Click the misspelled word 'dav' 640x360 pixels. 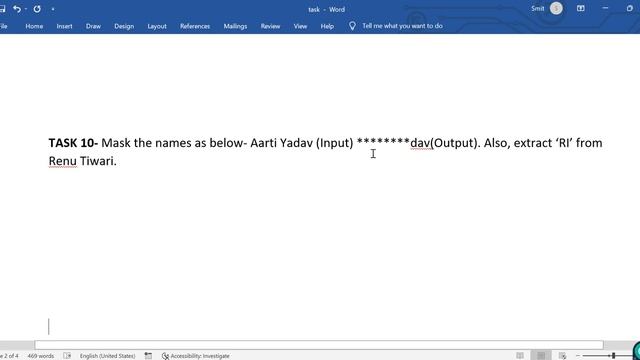(420, 143)
